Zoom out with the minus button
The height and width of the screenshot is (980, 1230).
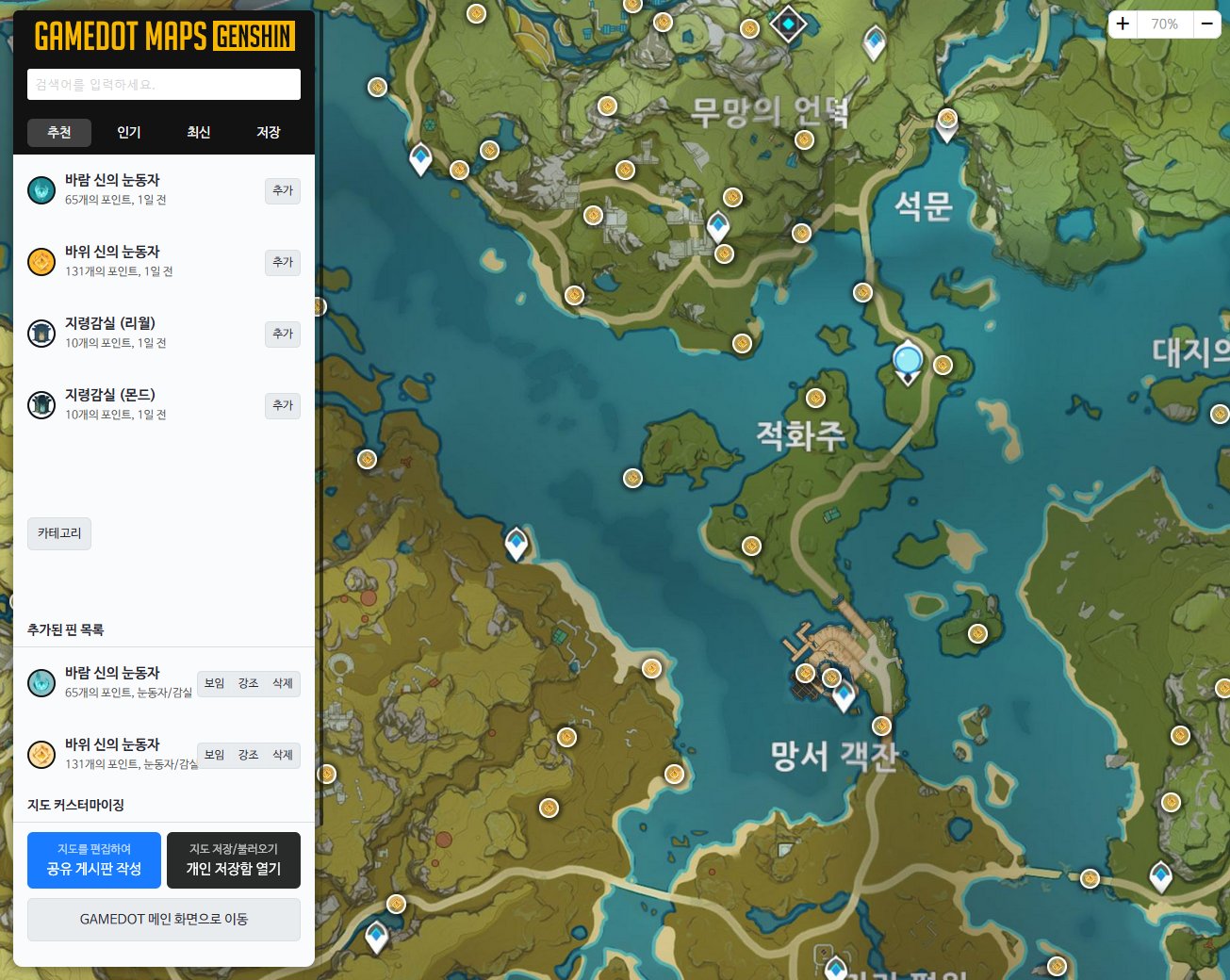pyautogui.click(x=1206, y=24)
